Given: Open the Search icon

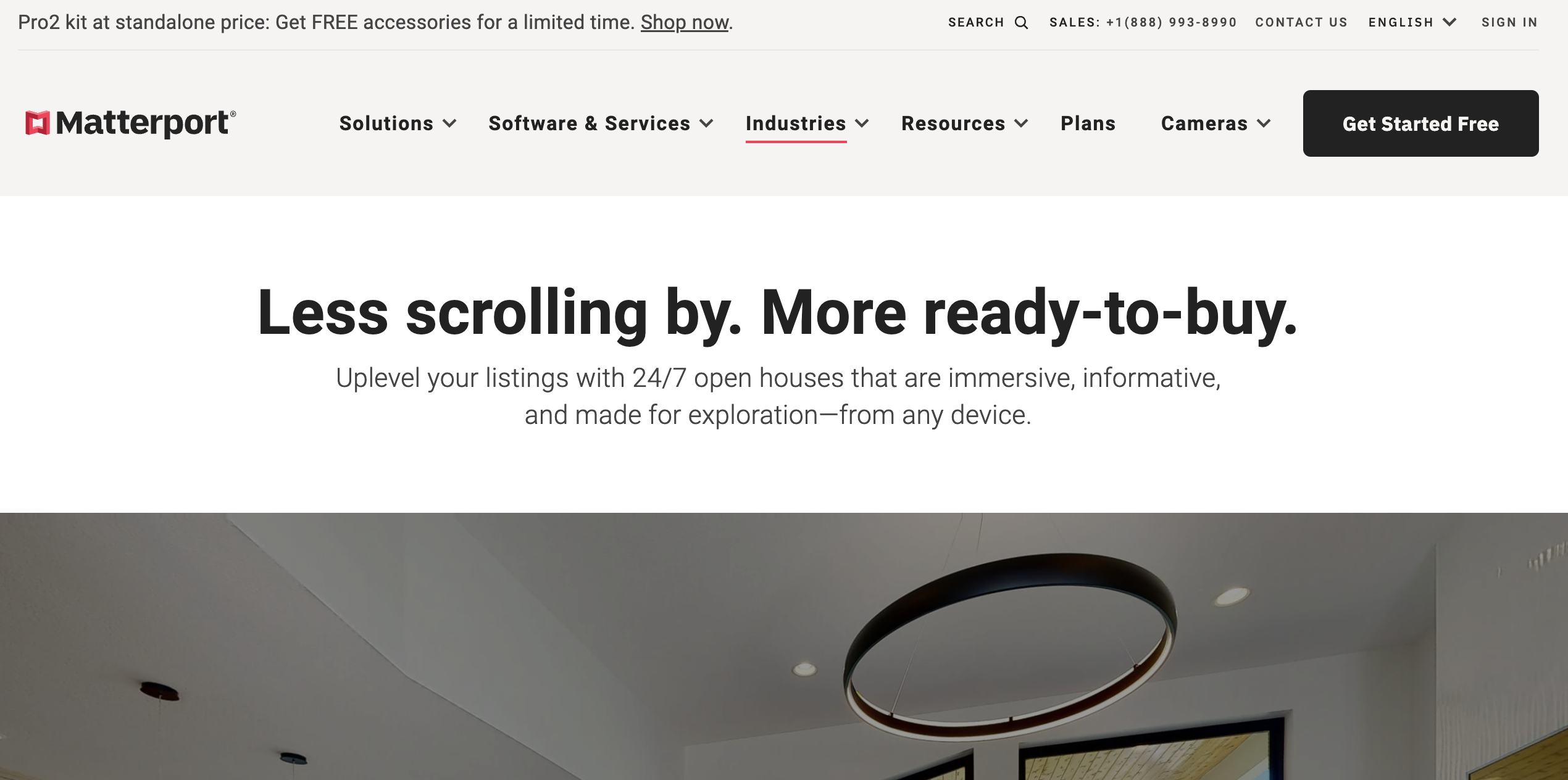Looking at the screenshot, I should coord(1023,22).
